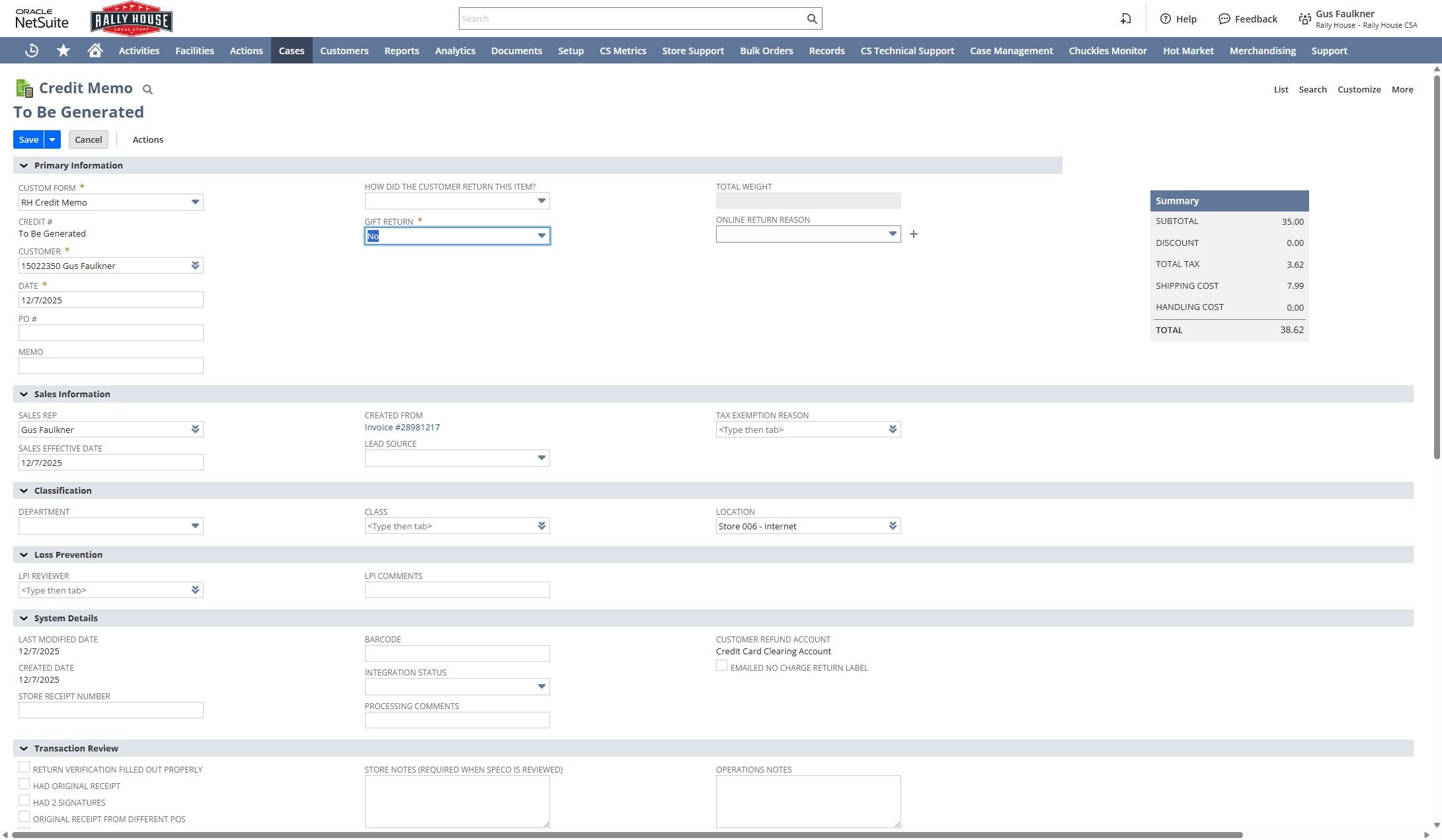Open the Location dropdown arrows
Viewport: 1442px width, 840px height.
tap(893, 526)
